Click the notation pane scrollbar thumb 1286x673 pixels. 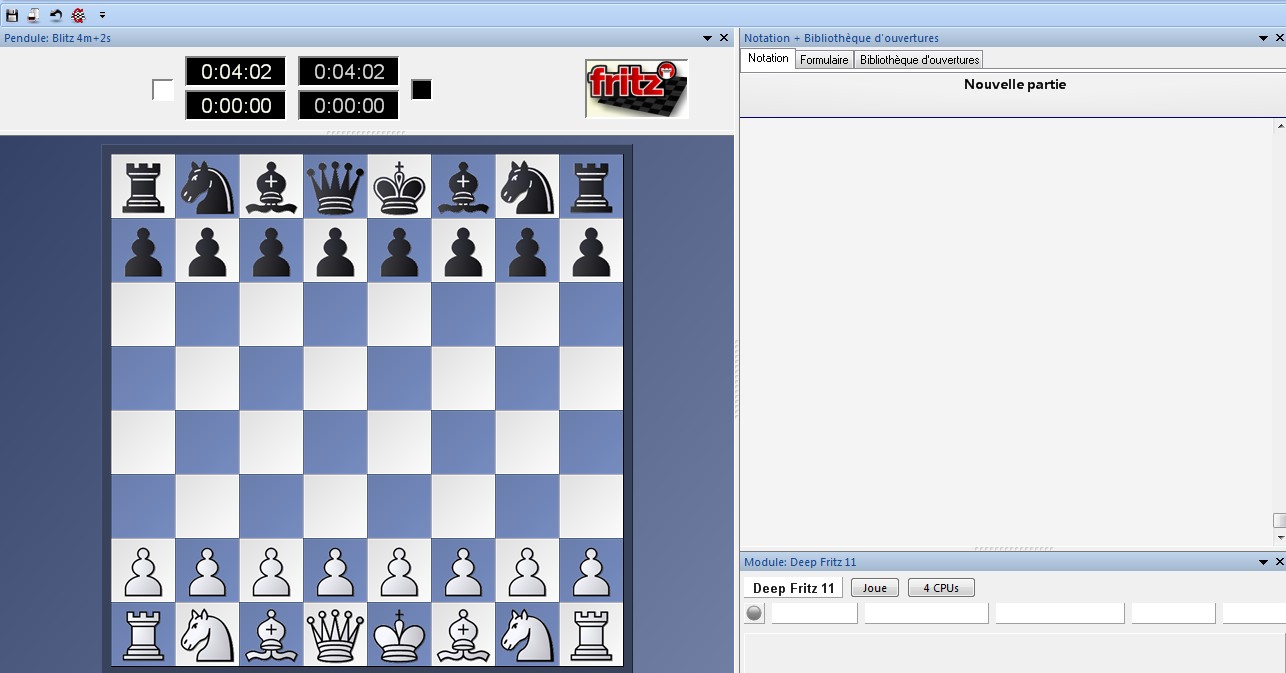(x=1279, y=521)
